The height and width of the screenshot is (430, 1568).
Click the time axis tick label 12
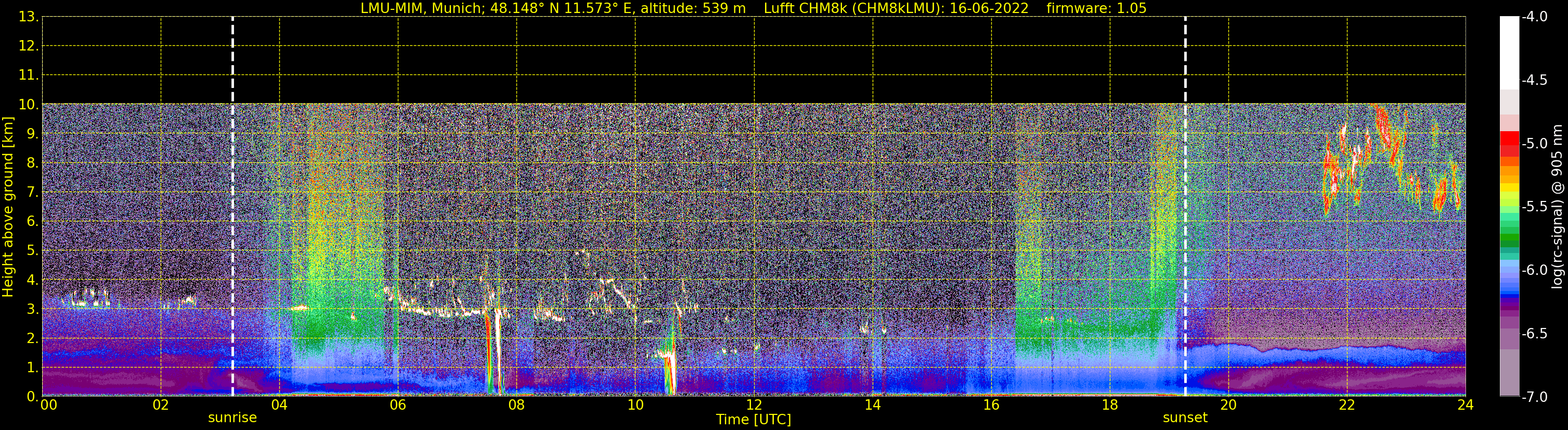point(754,405)
